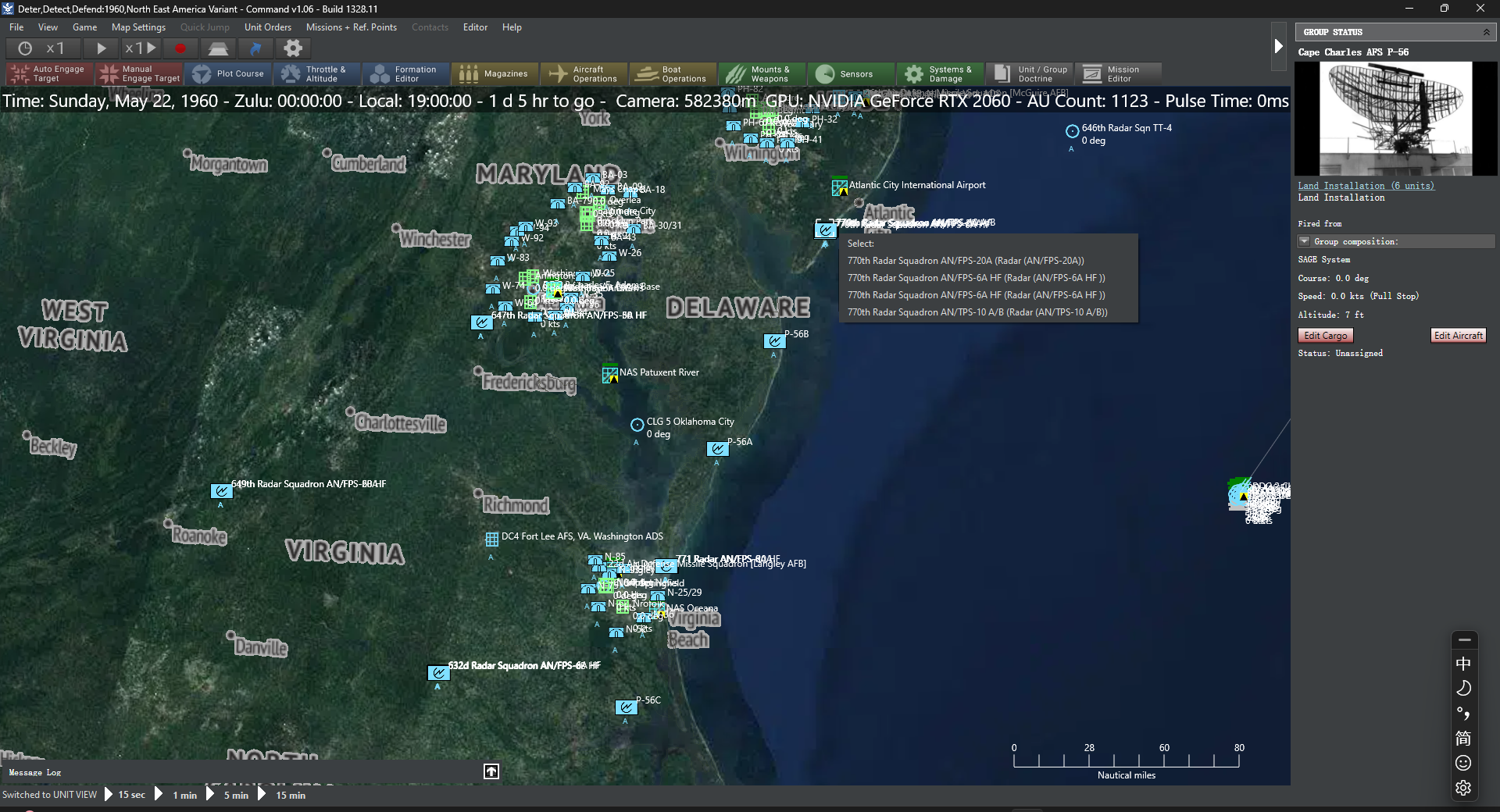
Task: Switch IME to Chinese input mode (中)
Action: coord(1463,664)
